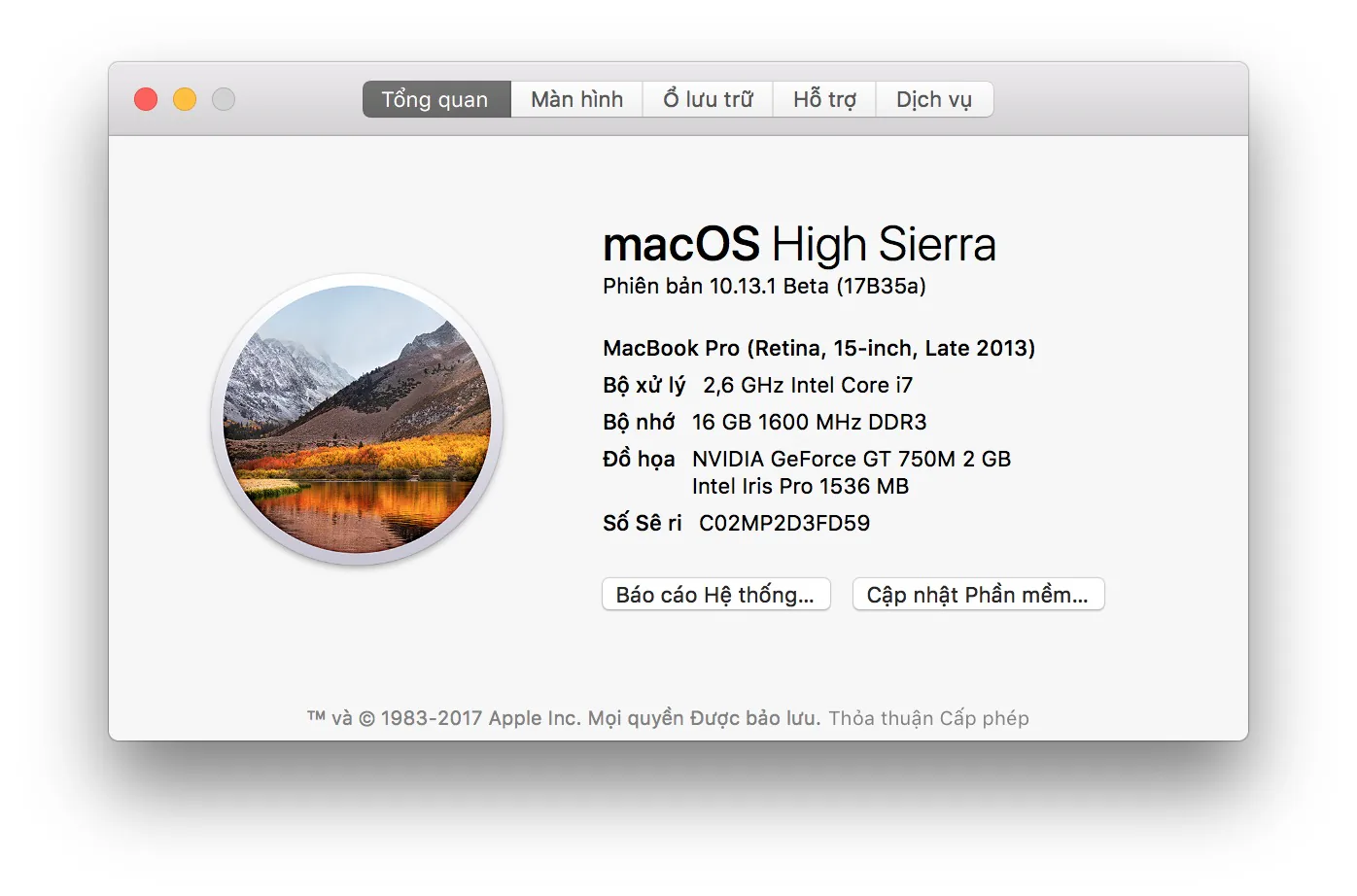Click the Báo cáo Hệ thống button
The width and height of the screenshot is (1357, 896).
(716, 595)
